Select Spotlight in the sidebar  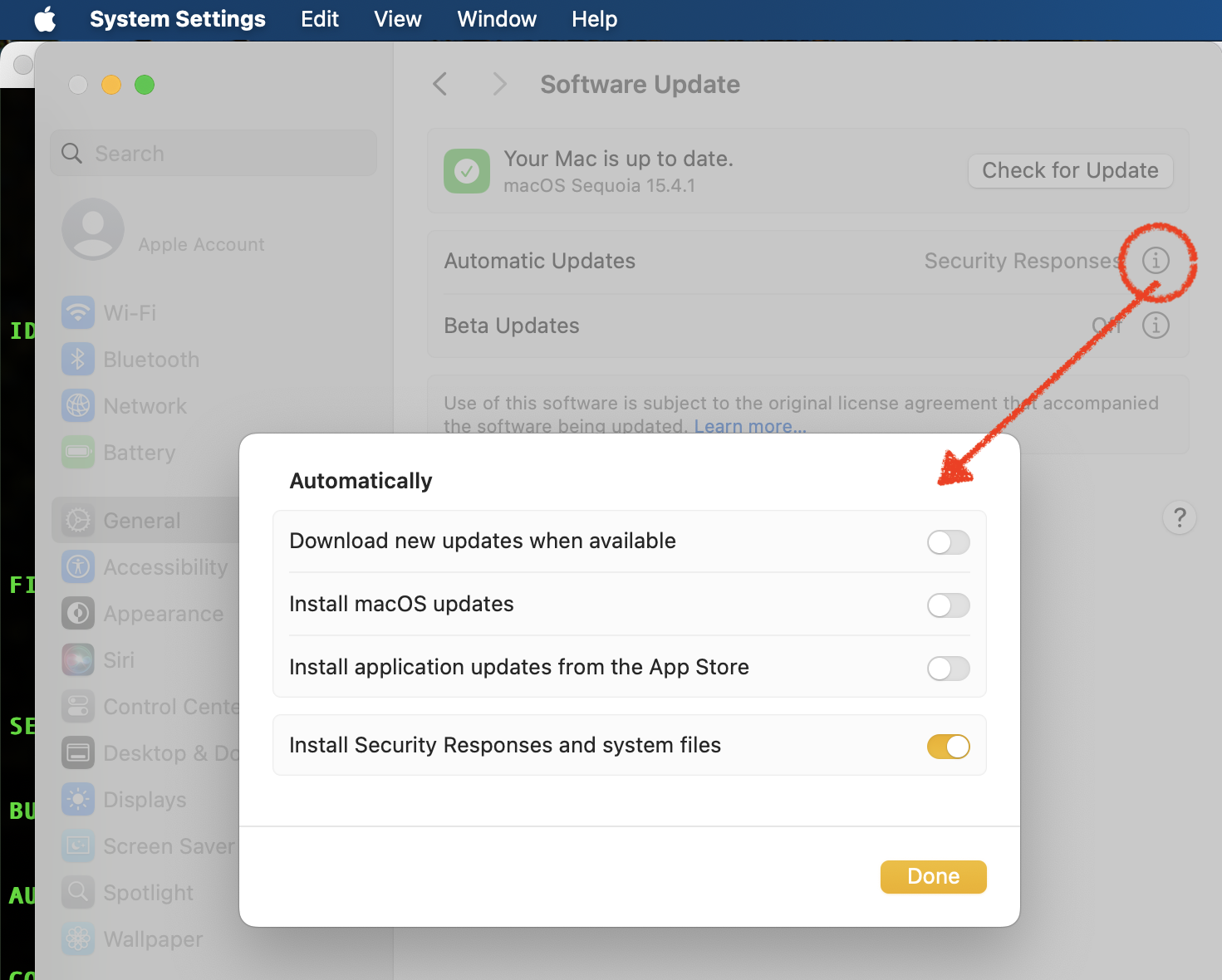click(x=148, y=893)
